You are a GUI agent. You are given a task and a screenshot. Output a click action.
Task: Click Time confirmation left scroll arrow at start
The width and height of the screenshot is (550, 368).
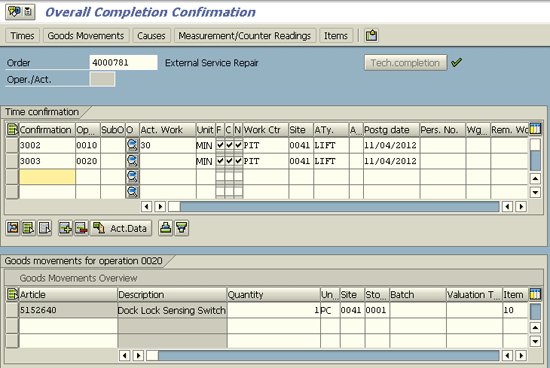point(147,207)
